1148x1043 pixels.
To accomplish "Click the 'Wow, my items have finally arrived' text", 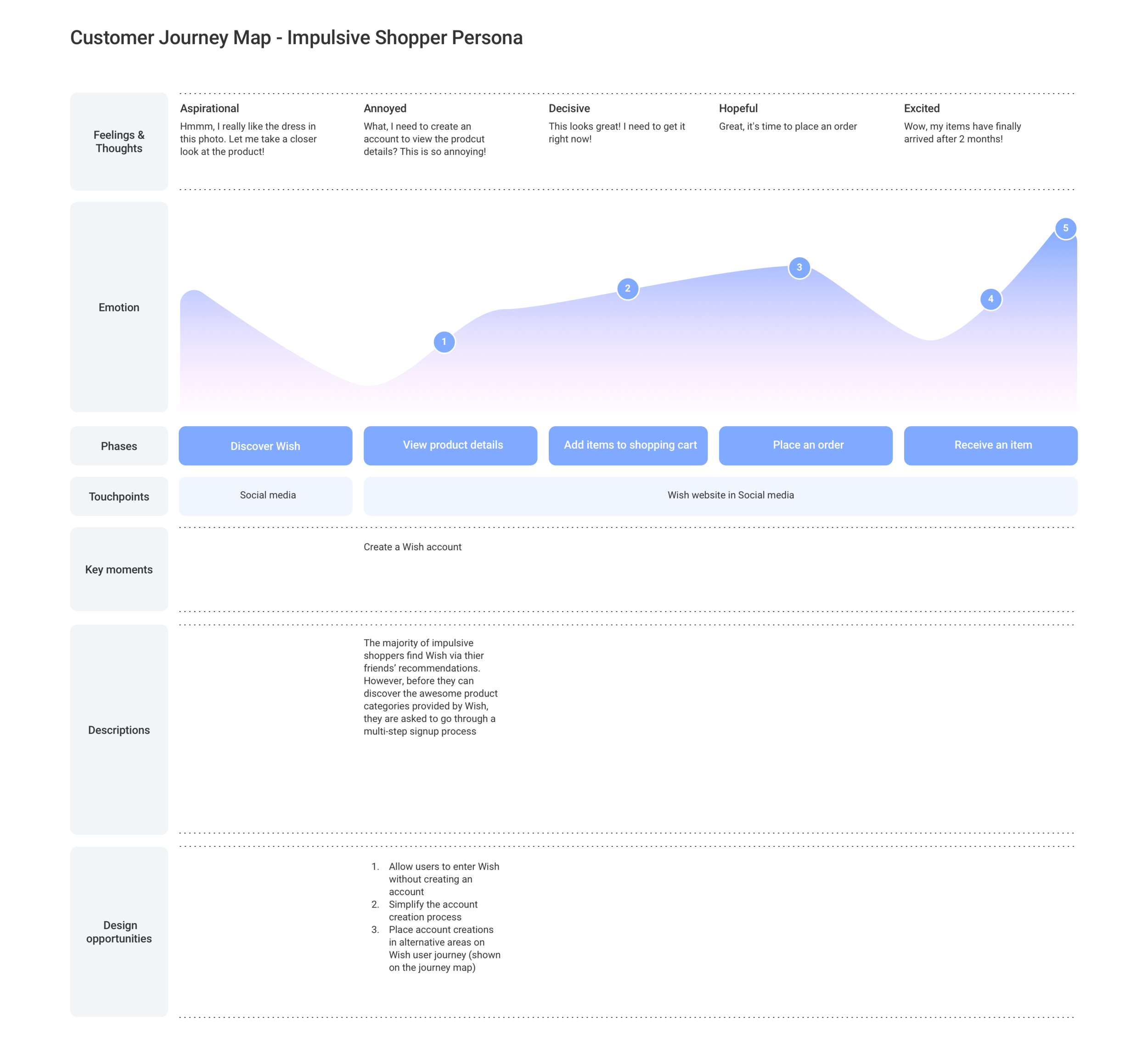I will click(962, 133).
